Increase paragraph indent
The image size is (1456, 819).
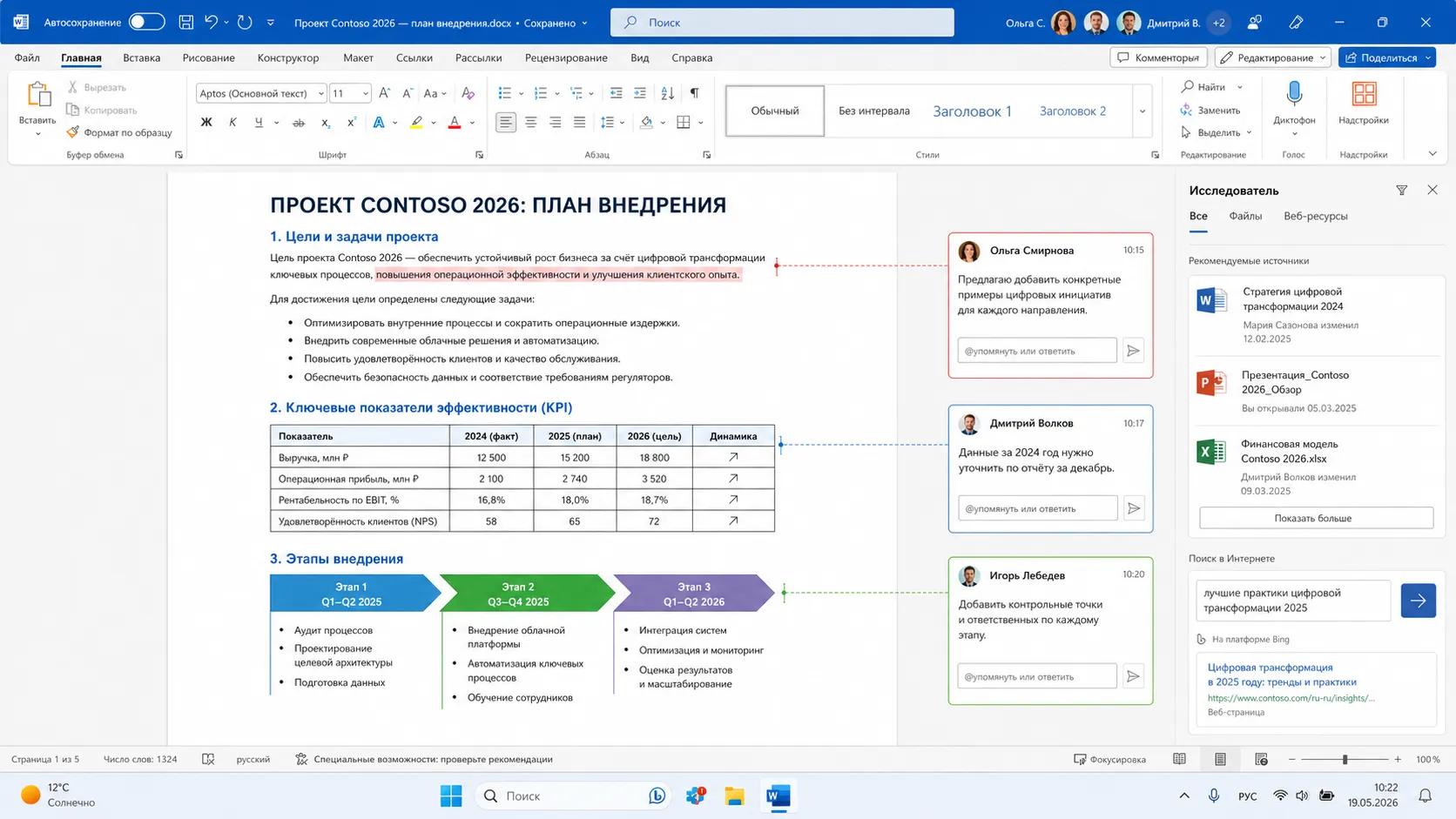pos(640,93)
